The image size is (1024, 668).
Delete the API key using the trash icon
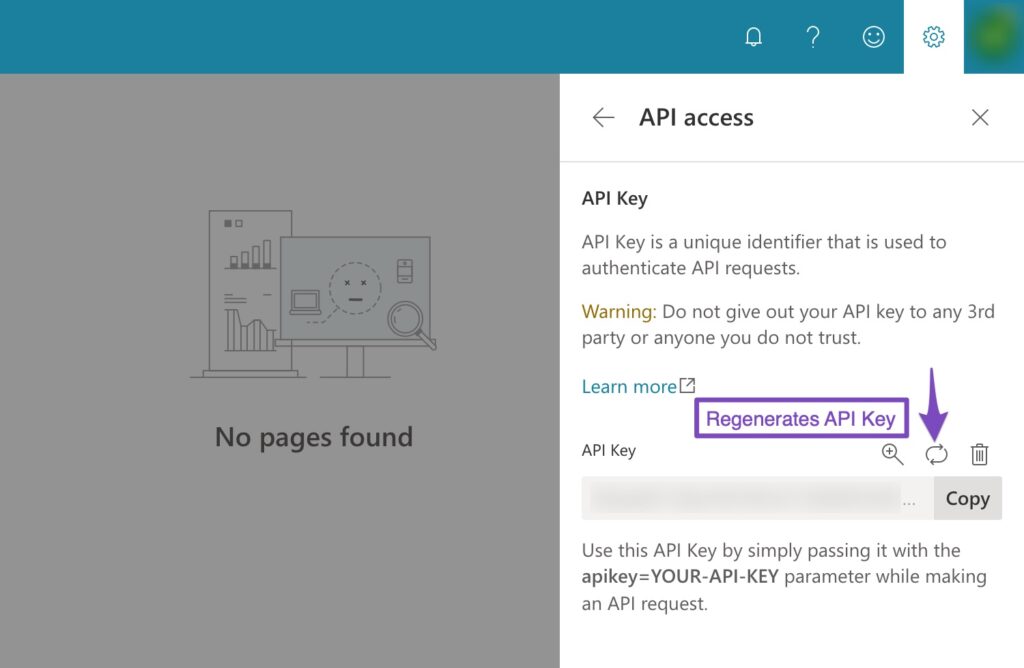tap(980, 454)
